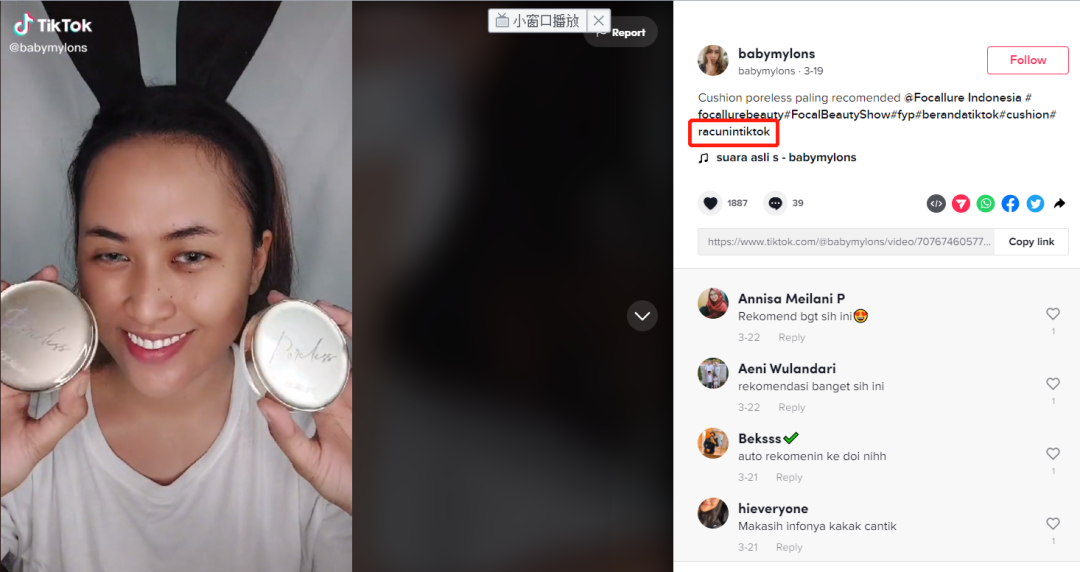The width and height of the screenshot is (1080, 572).
Task: Click the video URL field
Action: tap(846, 242)
